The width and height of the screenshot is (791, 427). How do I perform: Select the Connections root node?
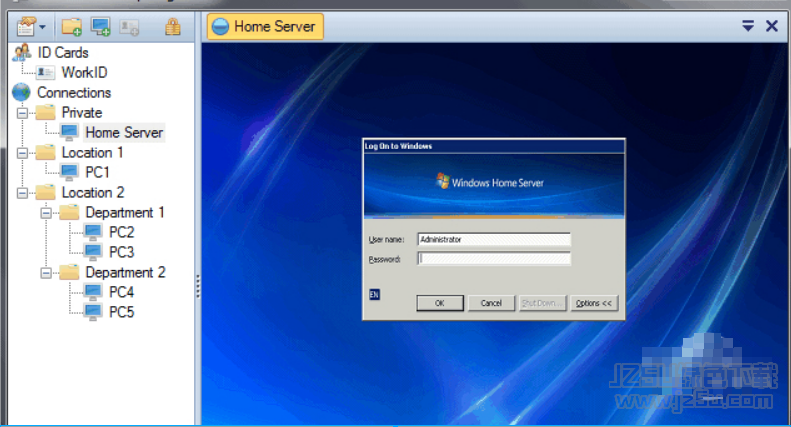(74, 92)
